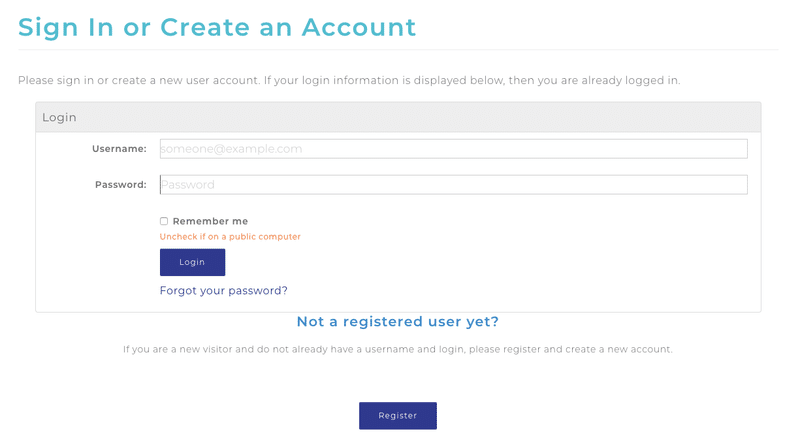This screenshot has height=443, width=800.
Task: Click the 'Remember me' label text
Action: coord(210,221)
